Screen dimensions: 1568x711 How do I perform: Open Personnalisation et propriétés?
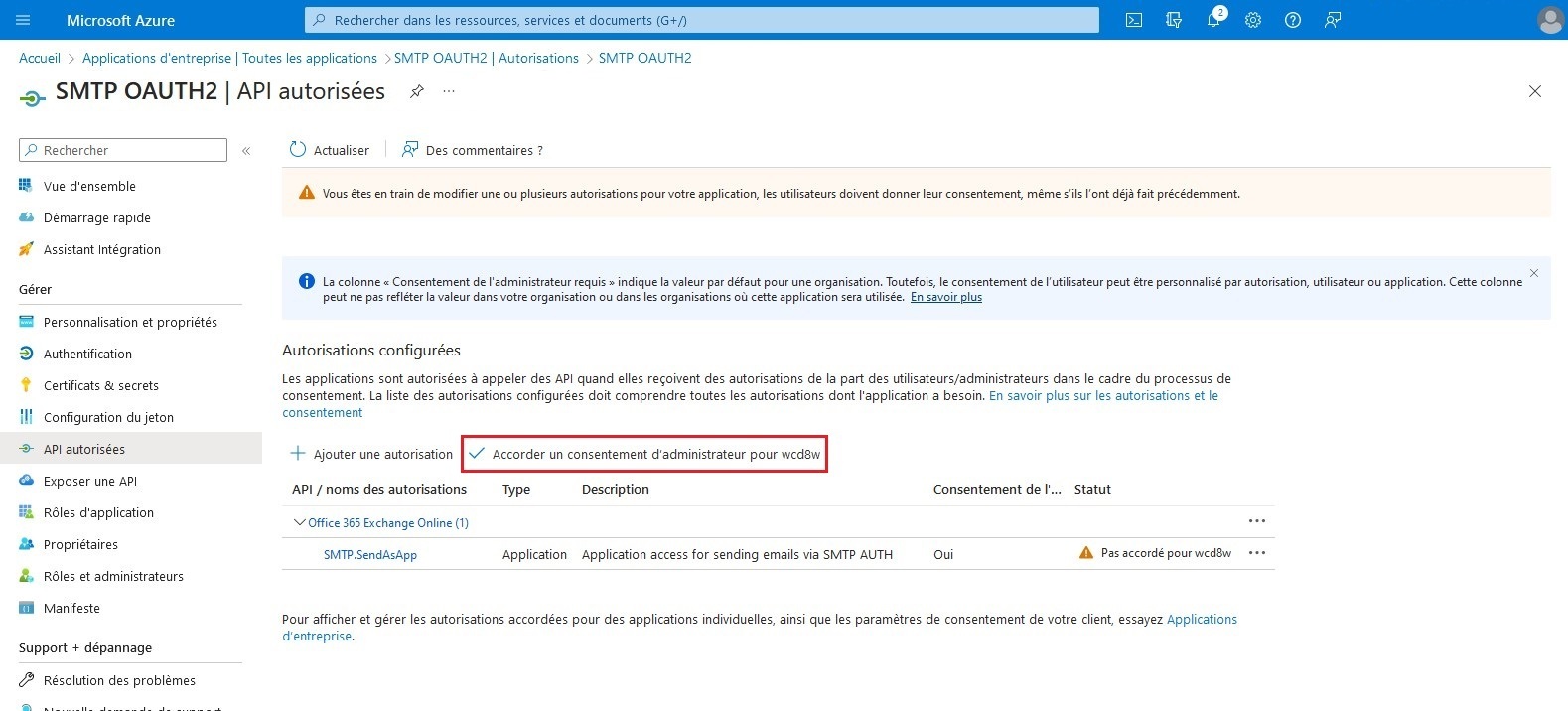point(130,322)
